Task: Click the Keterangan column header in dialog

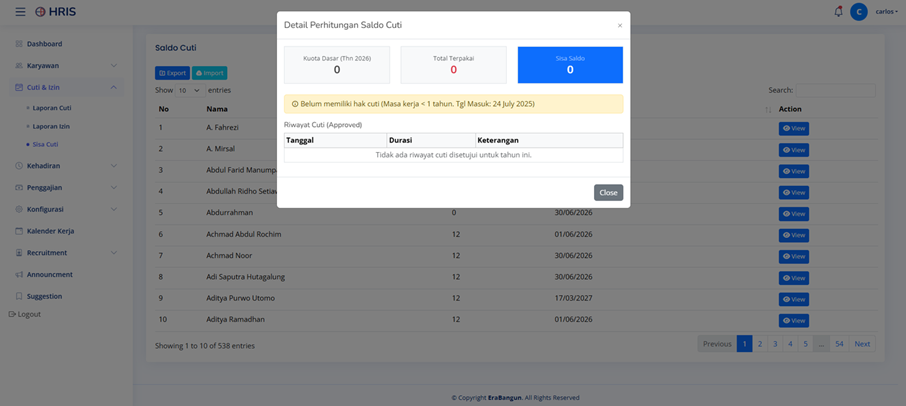Action: click(549, 140)
